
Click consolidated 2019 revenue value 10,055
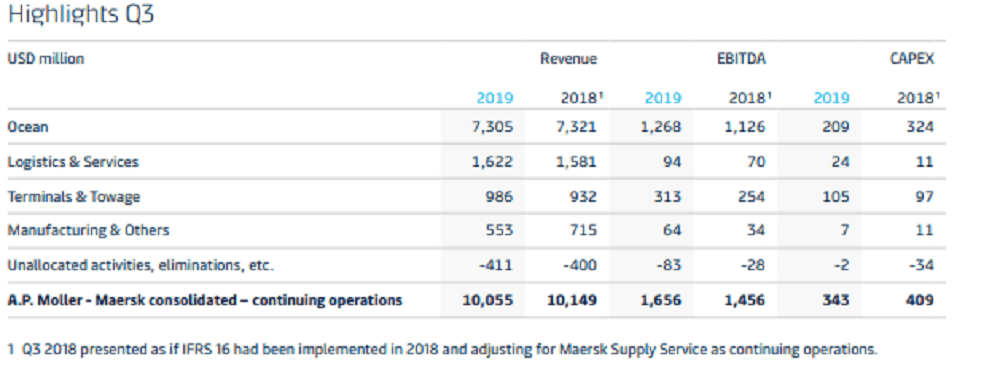488,300
